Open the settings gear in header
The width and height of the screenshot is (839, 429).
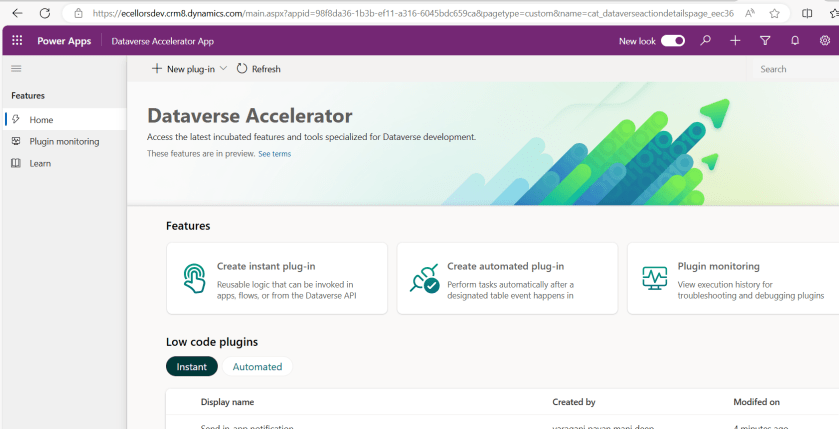click(x=824, y=41)
